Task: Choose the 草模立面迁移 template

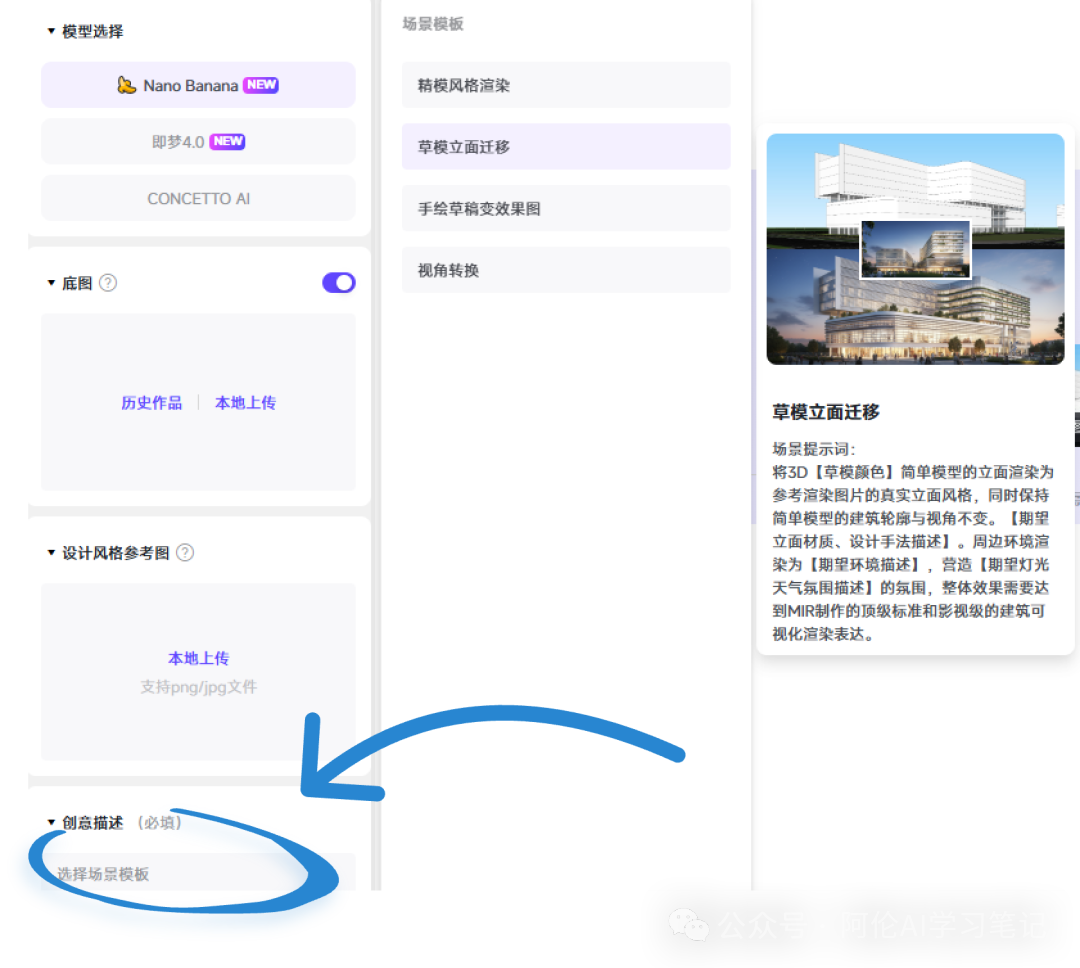Action: [566, 147]
